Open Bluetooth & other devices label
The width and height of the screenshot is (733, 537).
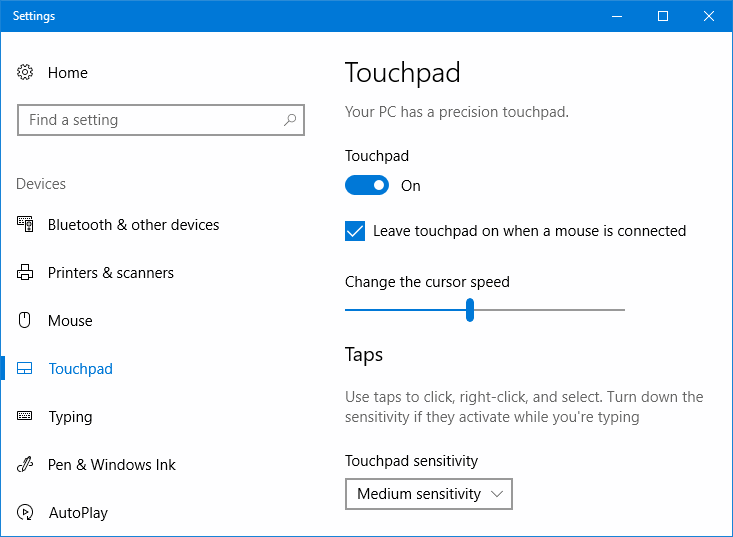(133, 225)
